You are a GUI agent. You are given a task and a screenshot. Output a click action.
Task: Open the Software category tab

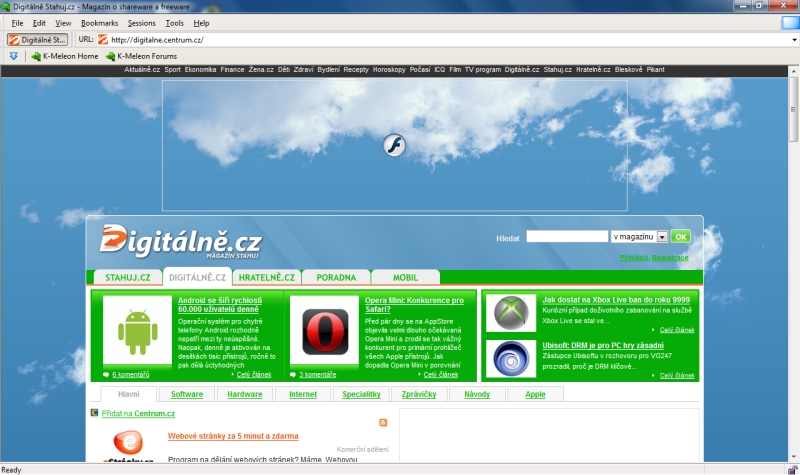(x=187, y=394)
